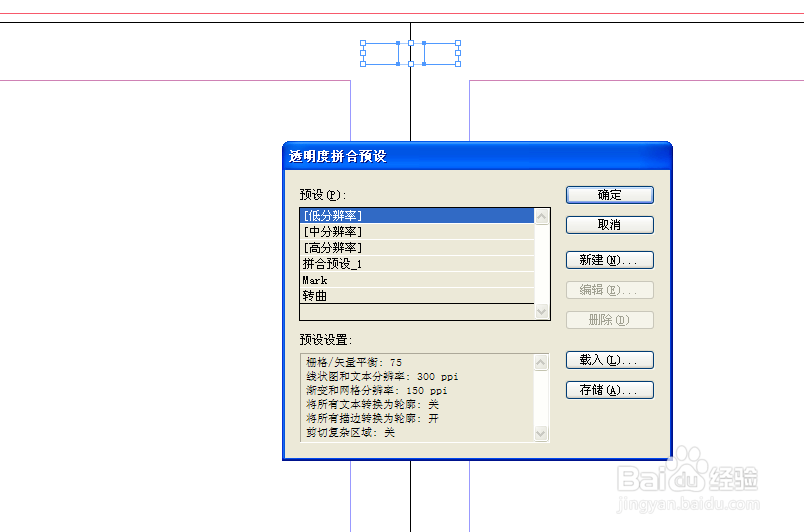Select the [中分辨率] preset

coord(417,232)
